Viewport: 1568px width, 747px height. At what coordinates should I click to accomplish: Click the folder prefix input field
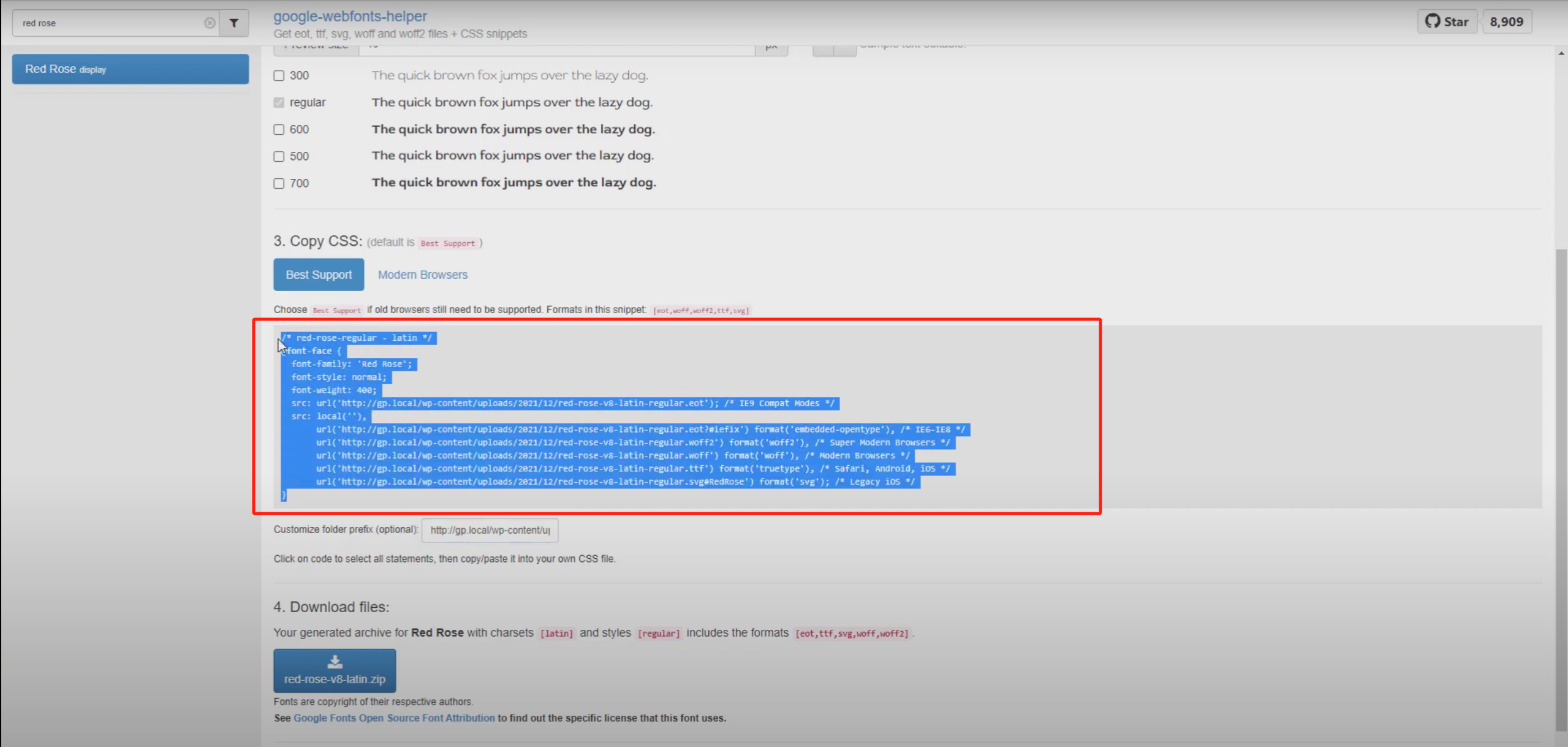[490, 530]
